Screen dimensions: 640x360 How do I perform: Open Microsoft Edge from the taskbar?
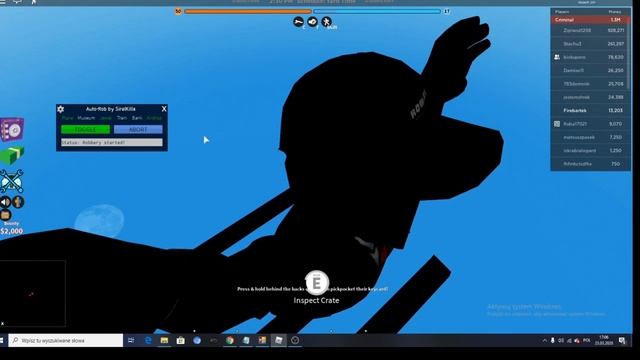coord(148,340)
